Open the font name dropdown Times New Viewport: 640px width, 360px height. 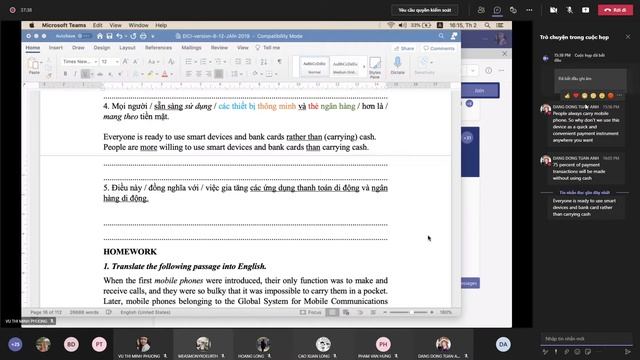coord(80,62)
